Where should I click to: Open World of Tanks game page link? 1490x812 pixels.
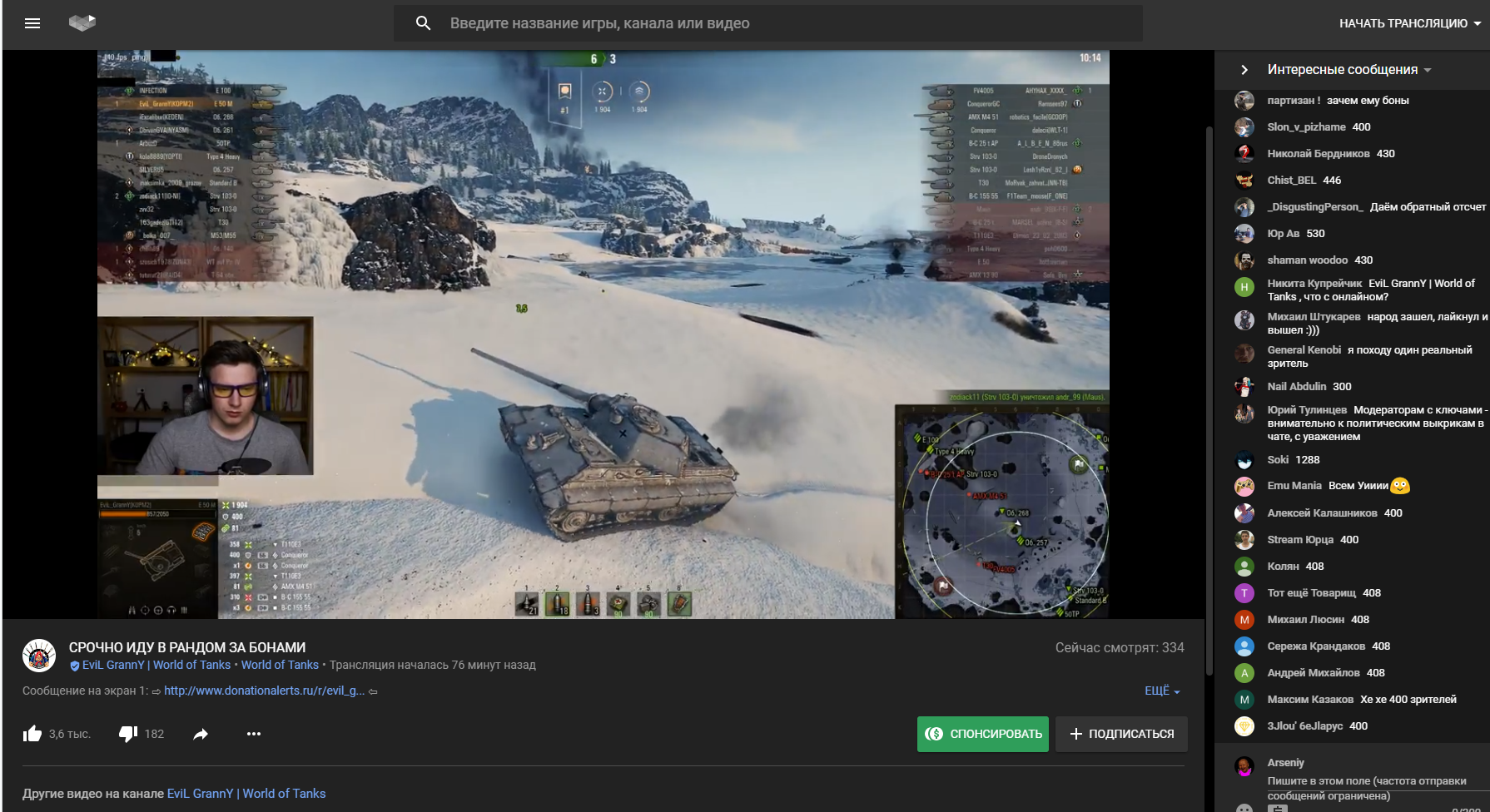(280, 665)
